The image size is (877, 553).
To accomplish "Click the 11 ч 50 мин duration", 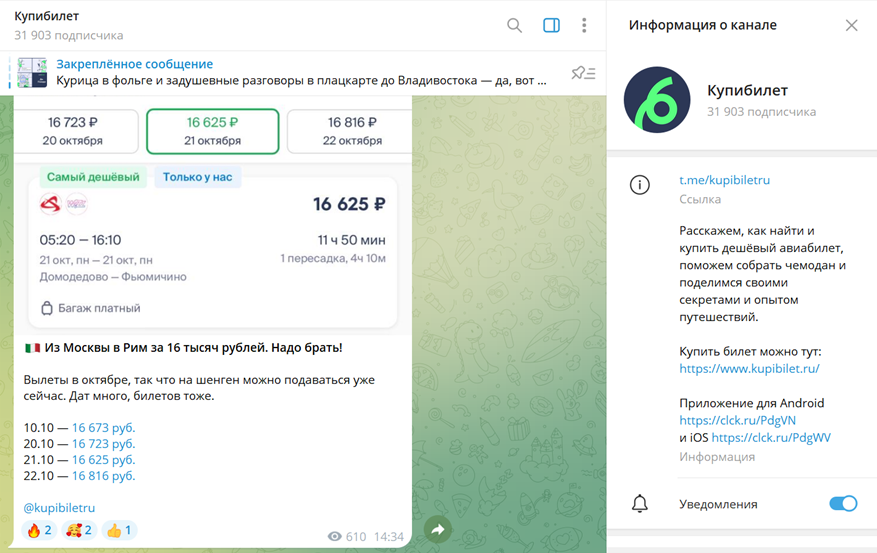I will point(351,240).
